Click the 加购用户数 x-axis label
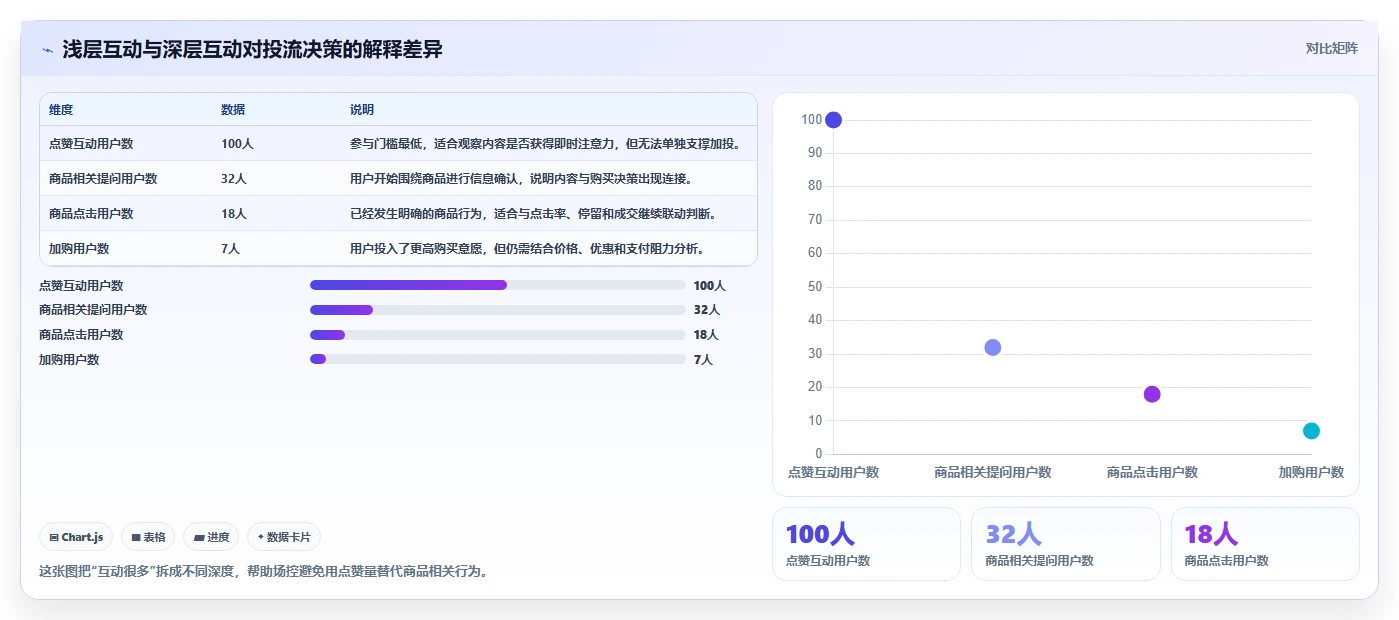The width and height of the screenshot is (1399, 620). pos(1311,472)
